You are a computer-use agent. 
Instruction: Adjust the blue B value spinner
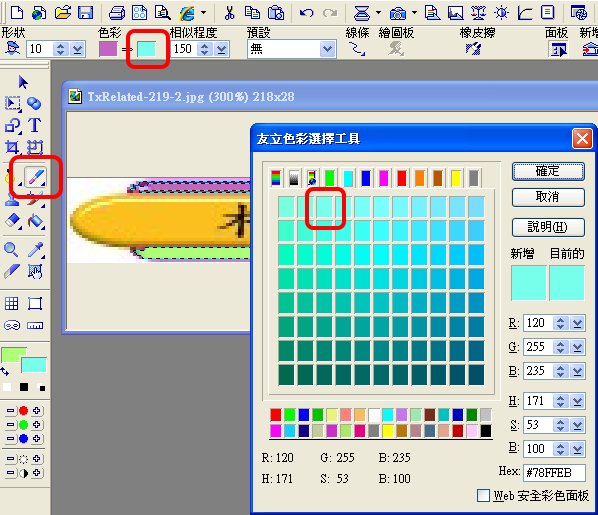coord(560,371)
